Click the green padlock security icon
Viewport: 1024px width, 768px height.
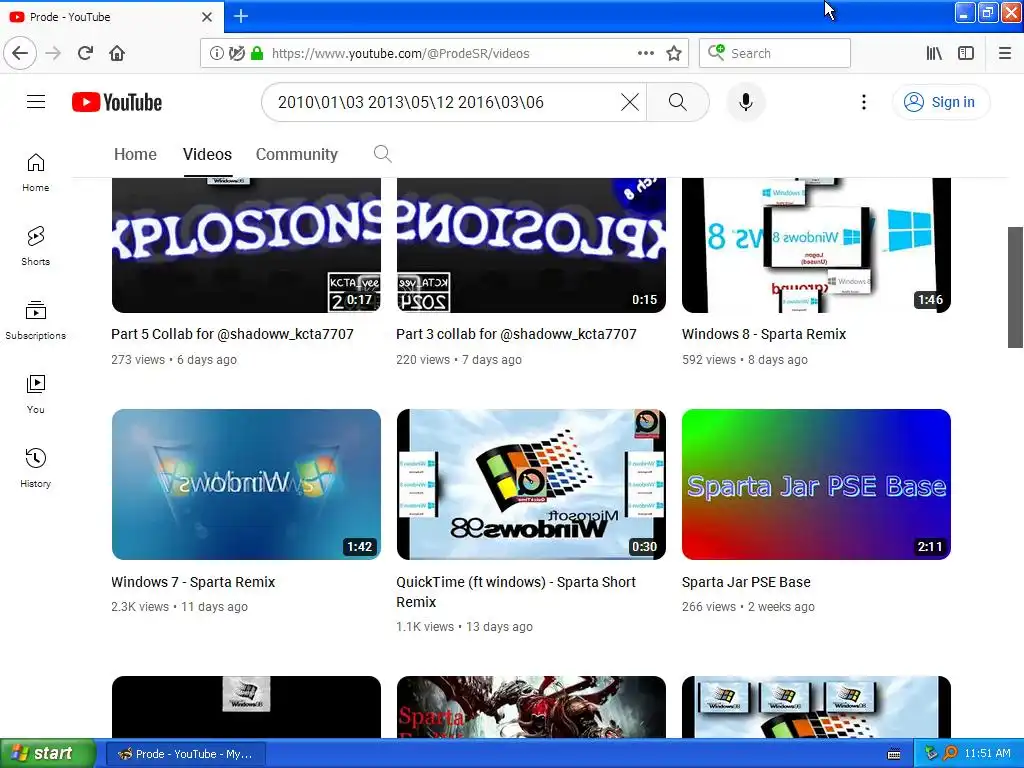click(x=257, y=53)
